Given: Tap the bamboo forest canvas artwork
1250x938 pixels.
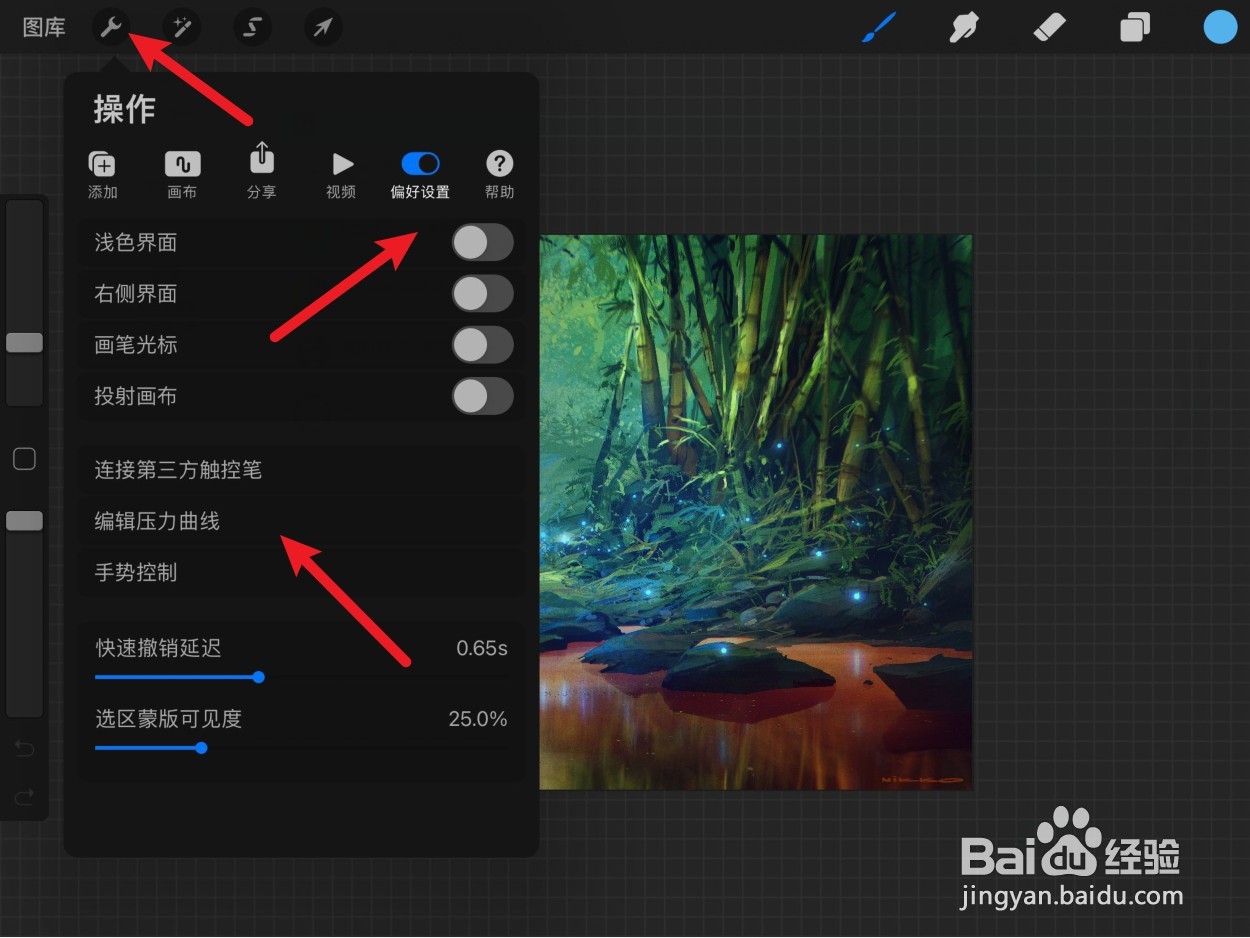Looking at the screenshot, I should pyautogui.click(x=756, y=512).
